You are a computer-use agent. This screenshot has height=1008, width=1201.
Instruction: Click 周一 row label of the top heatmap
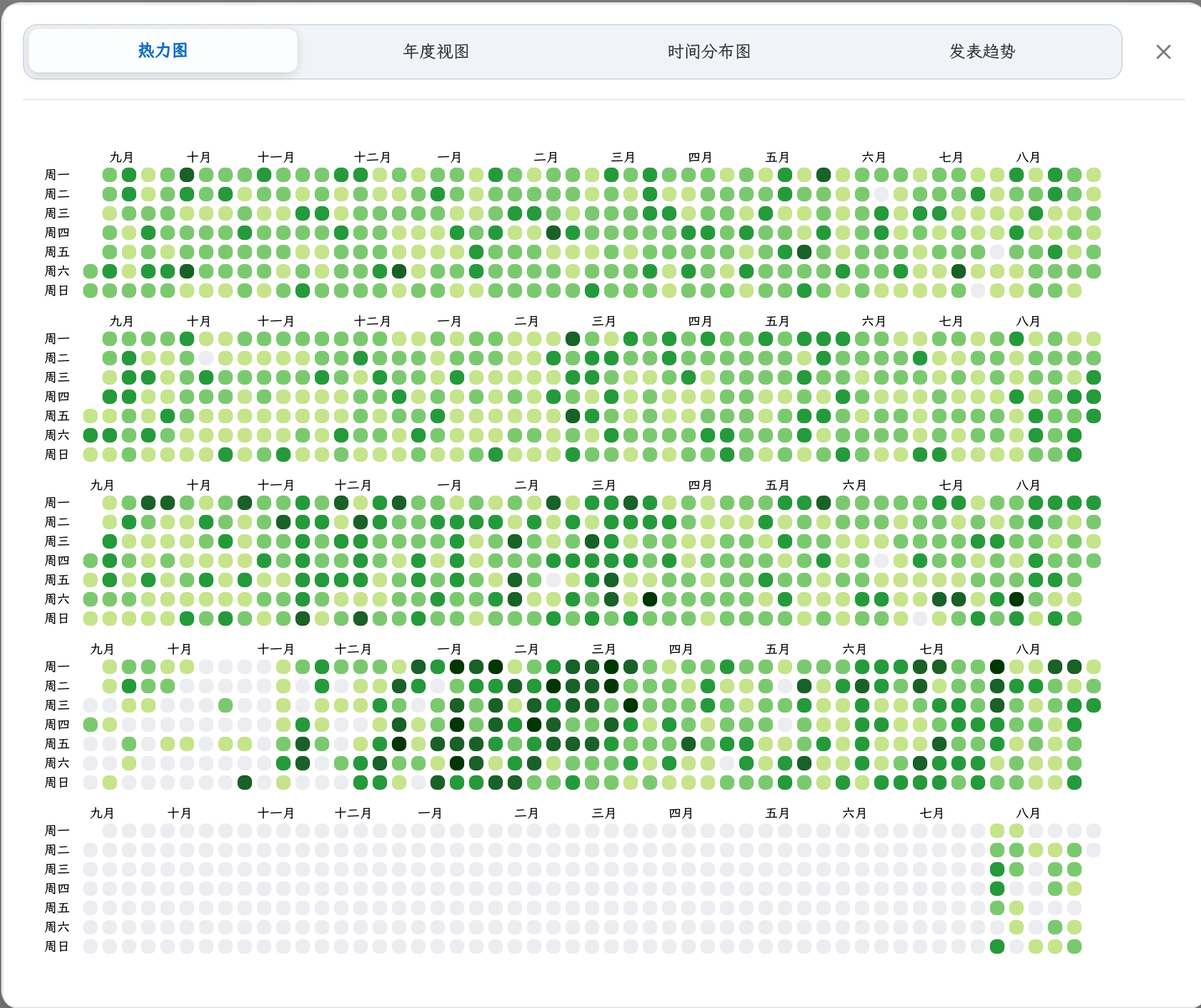tap(57, 175)
